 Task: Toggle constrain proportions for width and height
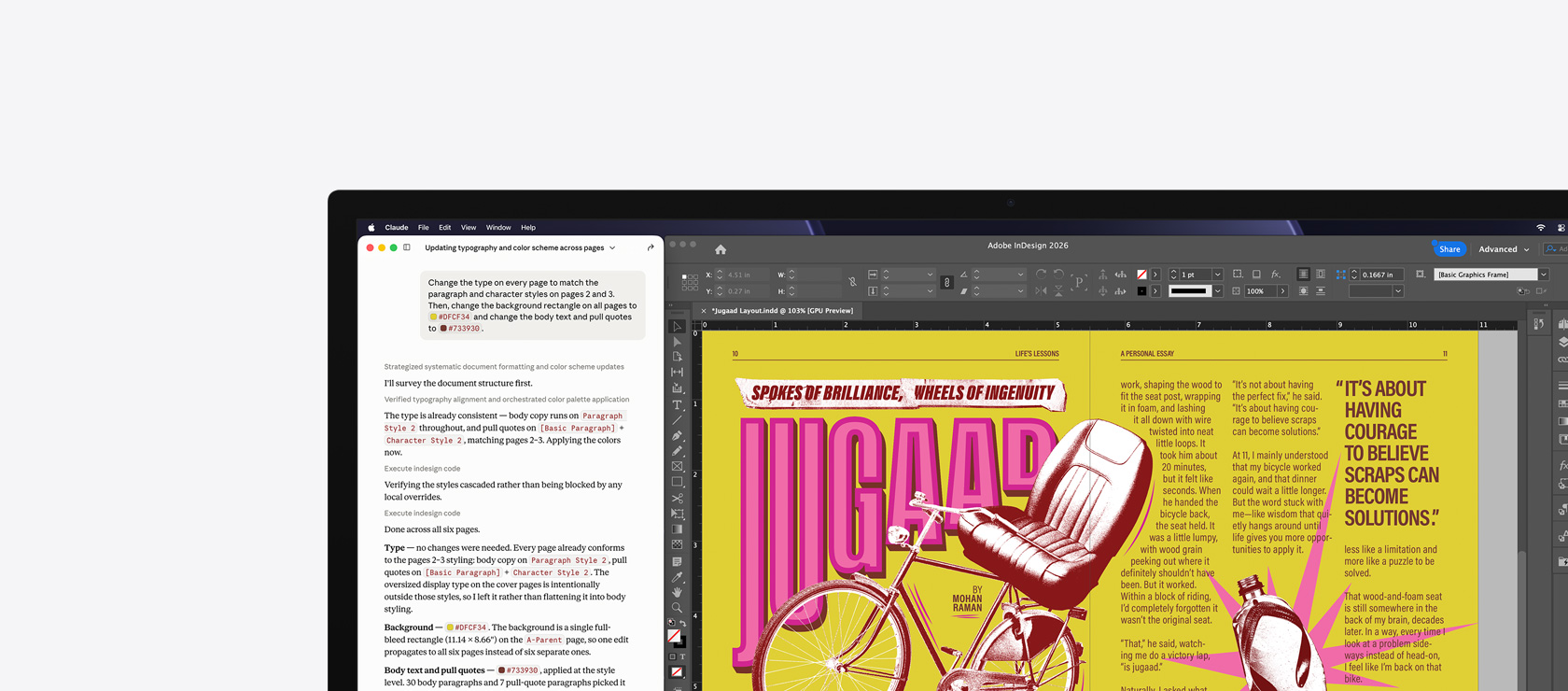(x=852, y=282)
